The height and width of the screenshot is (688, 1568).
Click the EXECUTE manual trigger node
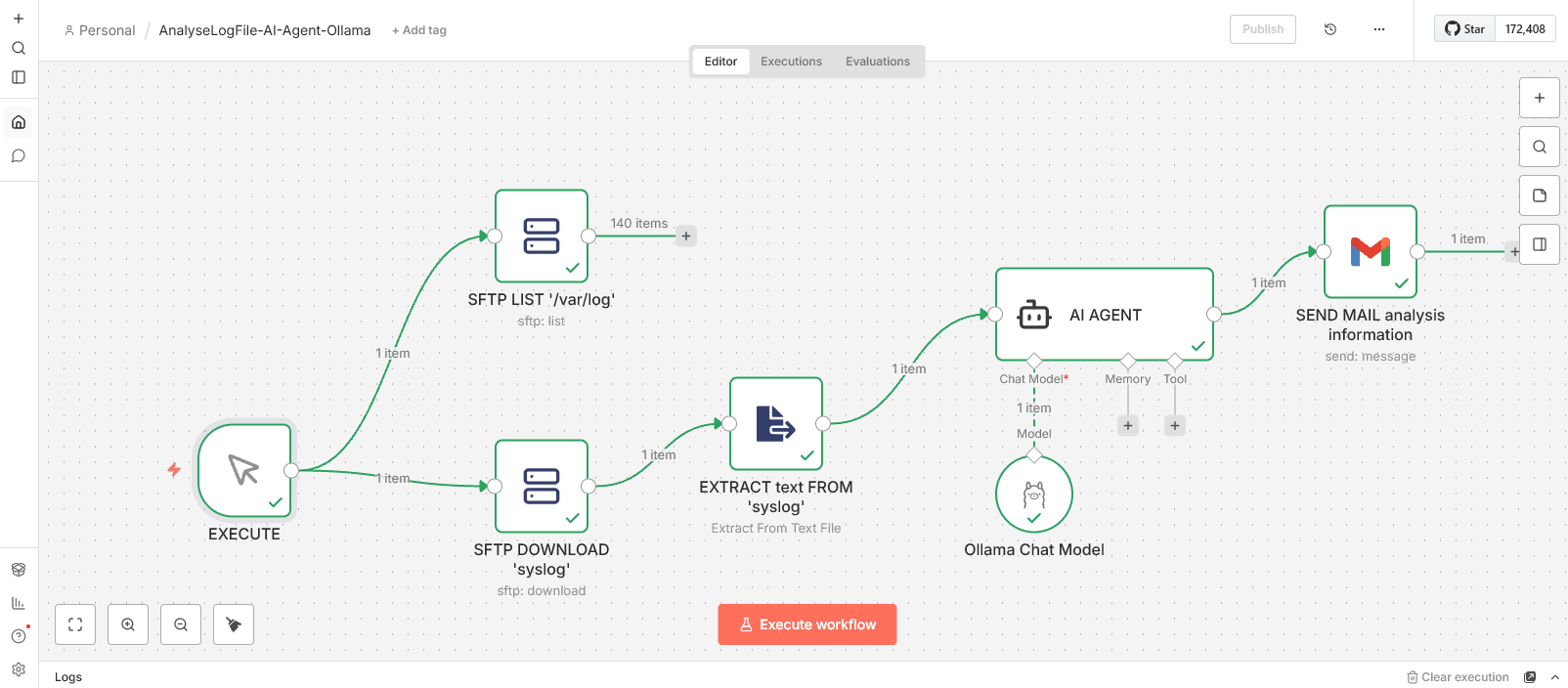[x=244, y=470]
